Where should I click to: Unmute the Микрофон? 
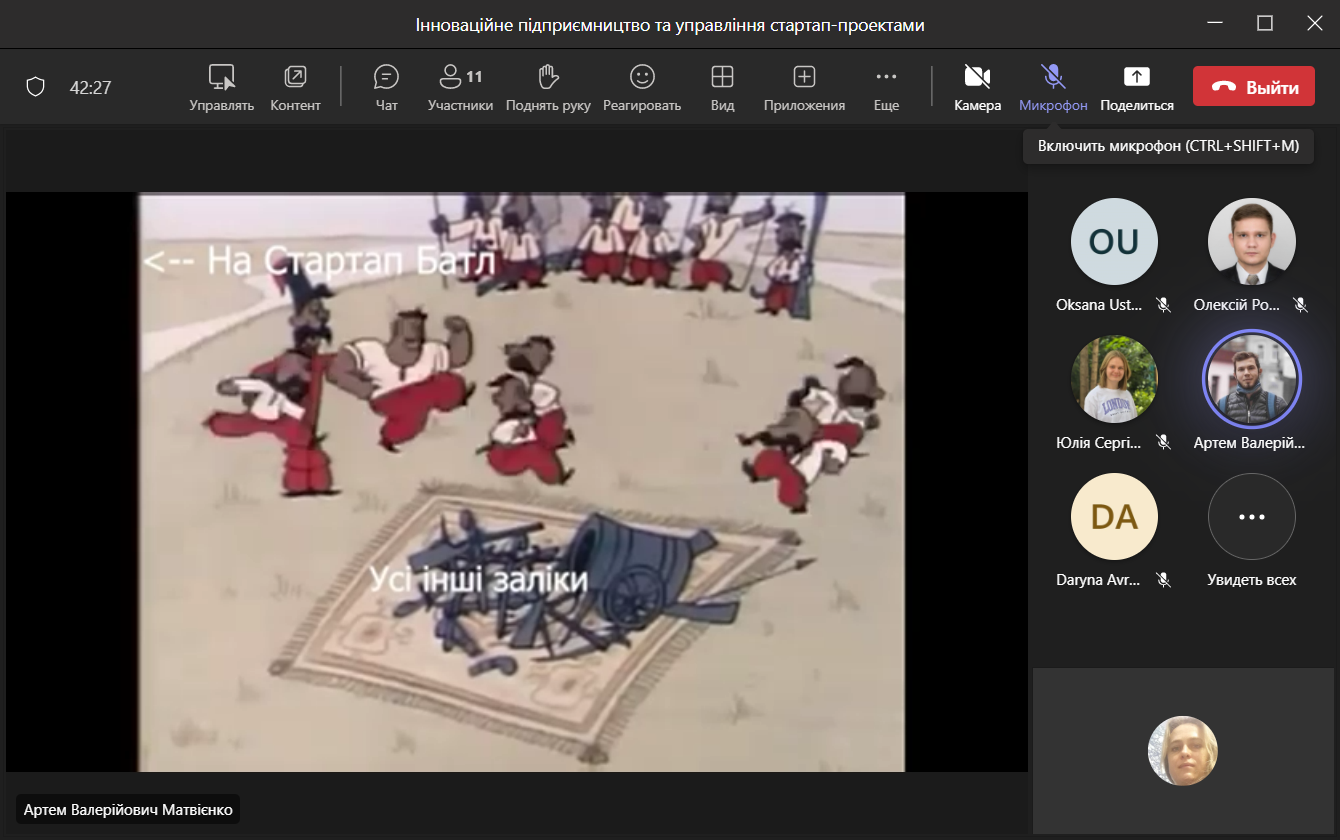[x=1053, y=87]
